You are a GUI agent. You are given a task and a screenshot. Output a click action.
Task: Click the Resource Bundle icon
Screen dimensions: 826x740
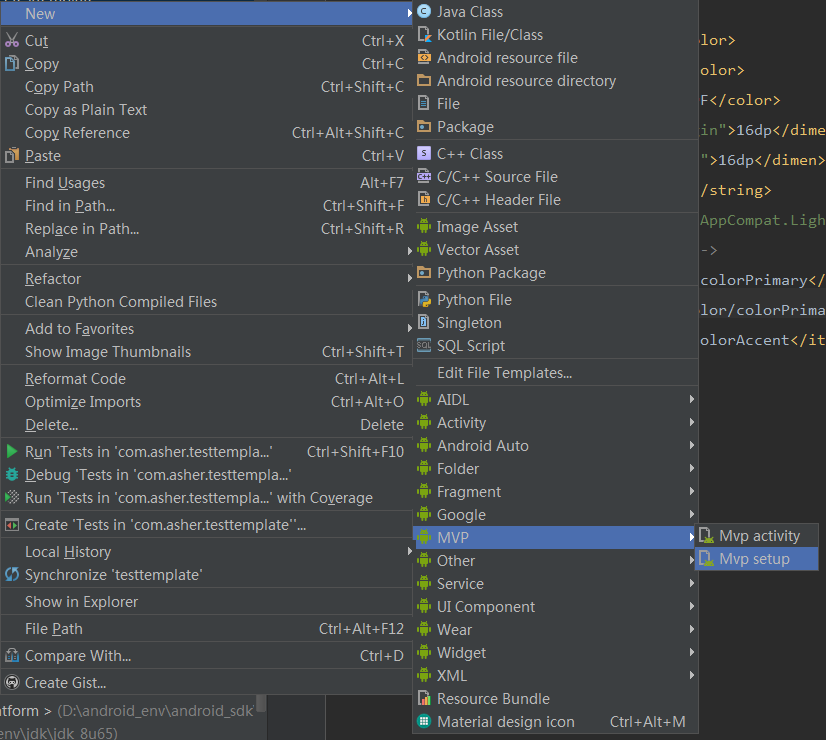(424, 698)
